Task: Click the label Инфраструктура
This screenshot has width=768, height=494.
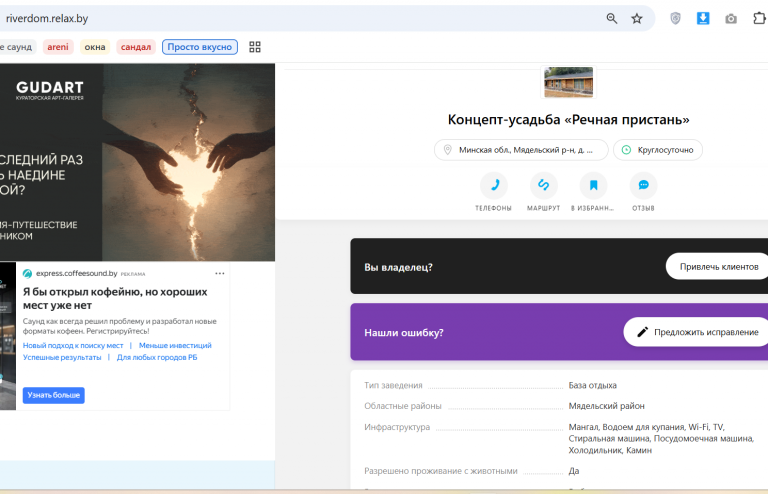Action: pos(397,427)
